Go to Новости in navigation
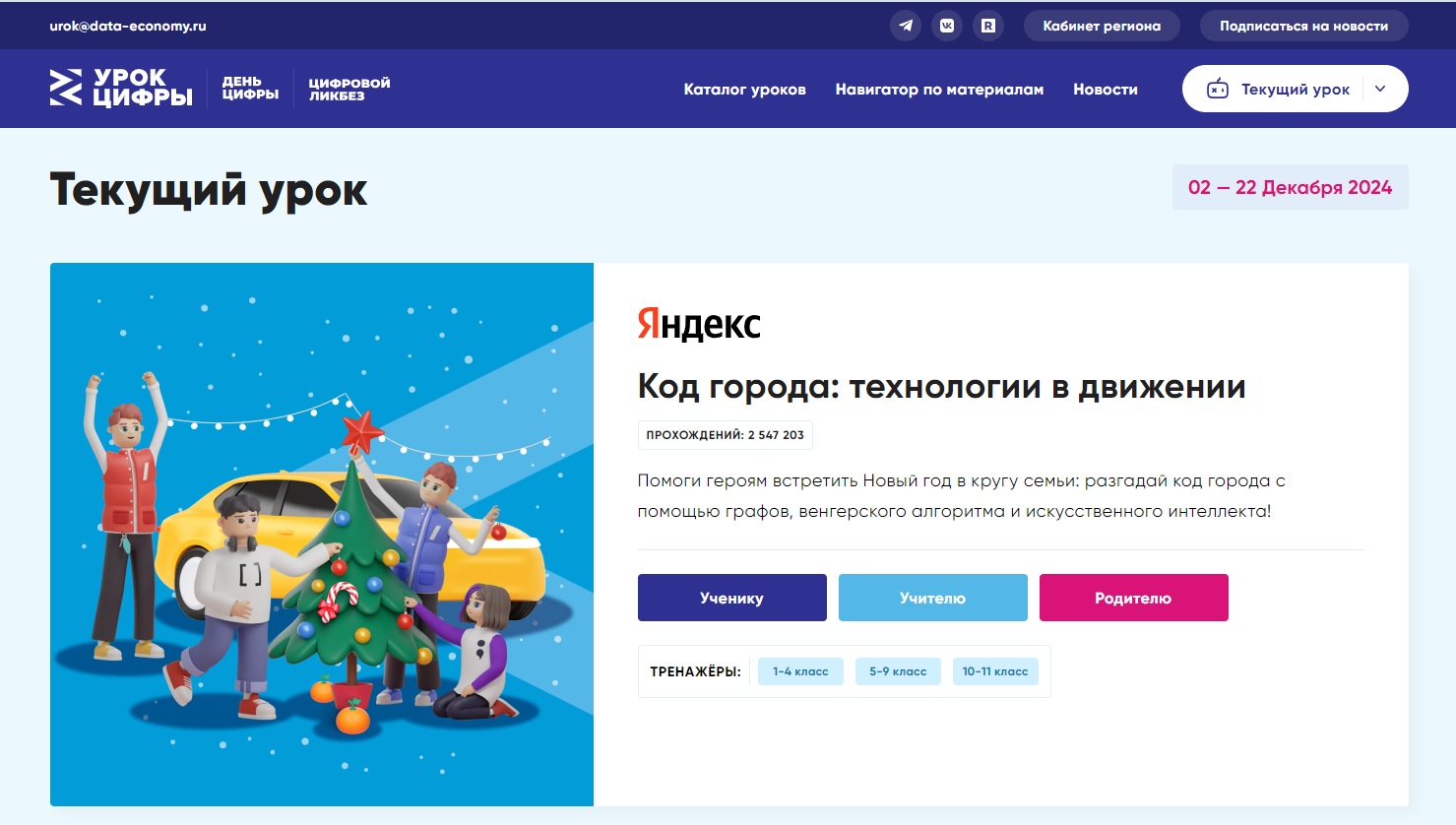 tap(1105, 90)
